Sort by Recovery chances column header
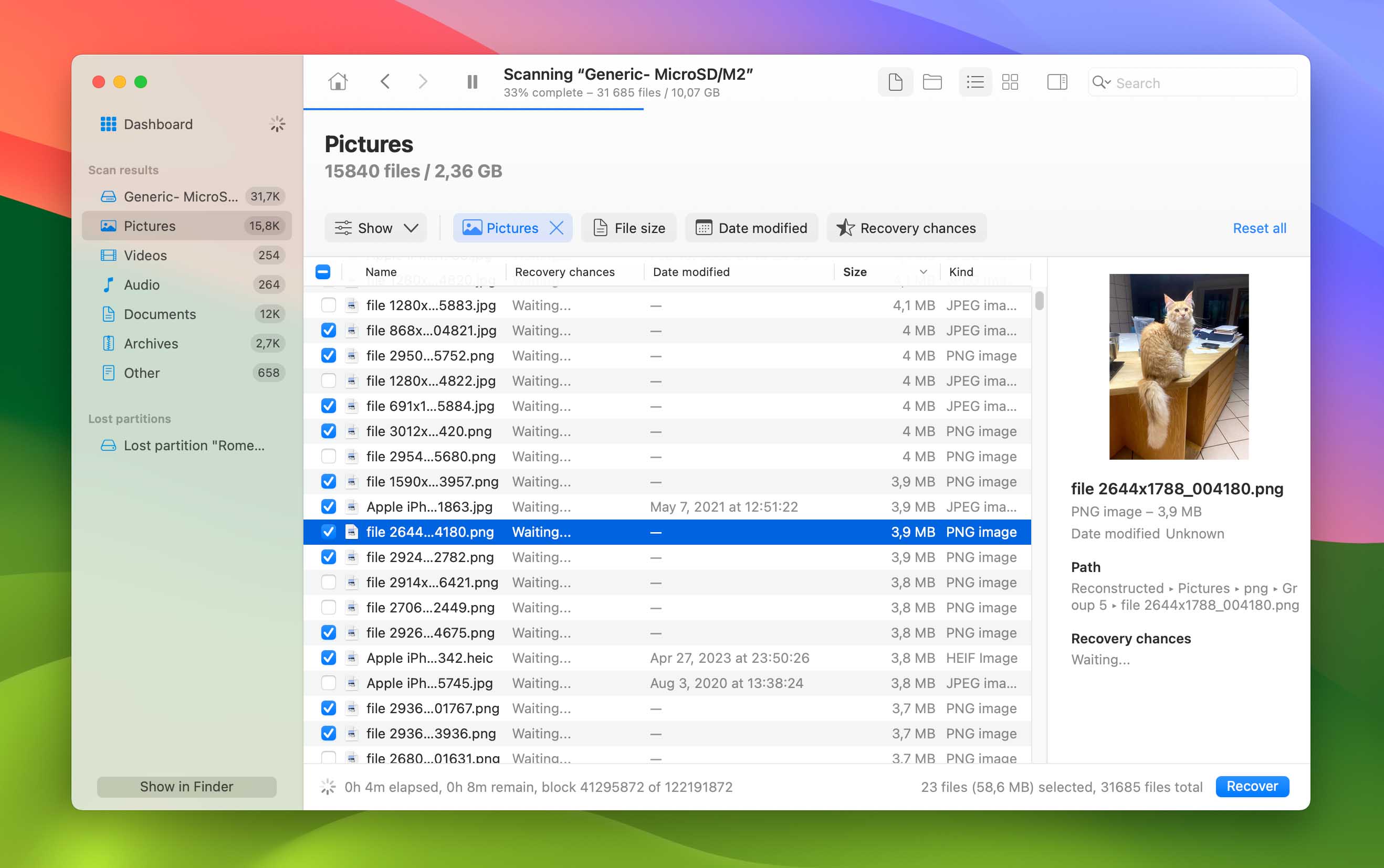 pos(564,271)
